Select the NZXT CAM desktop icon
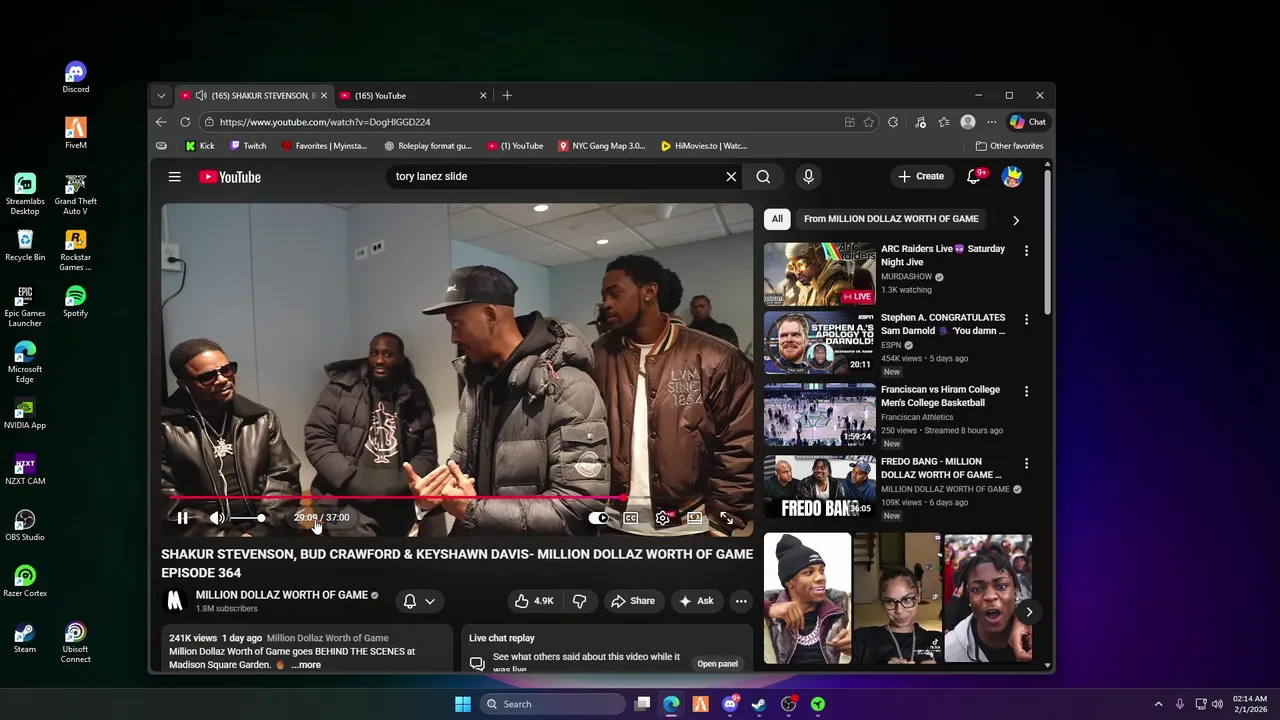This screenshot has height=720, width=1280. 25,469
